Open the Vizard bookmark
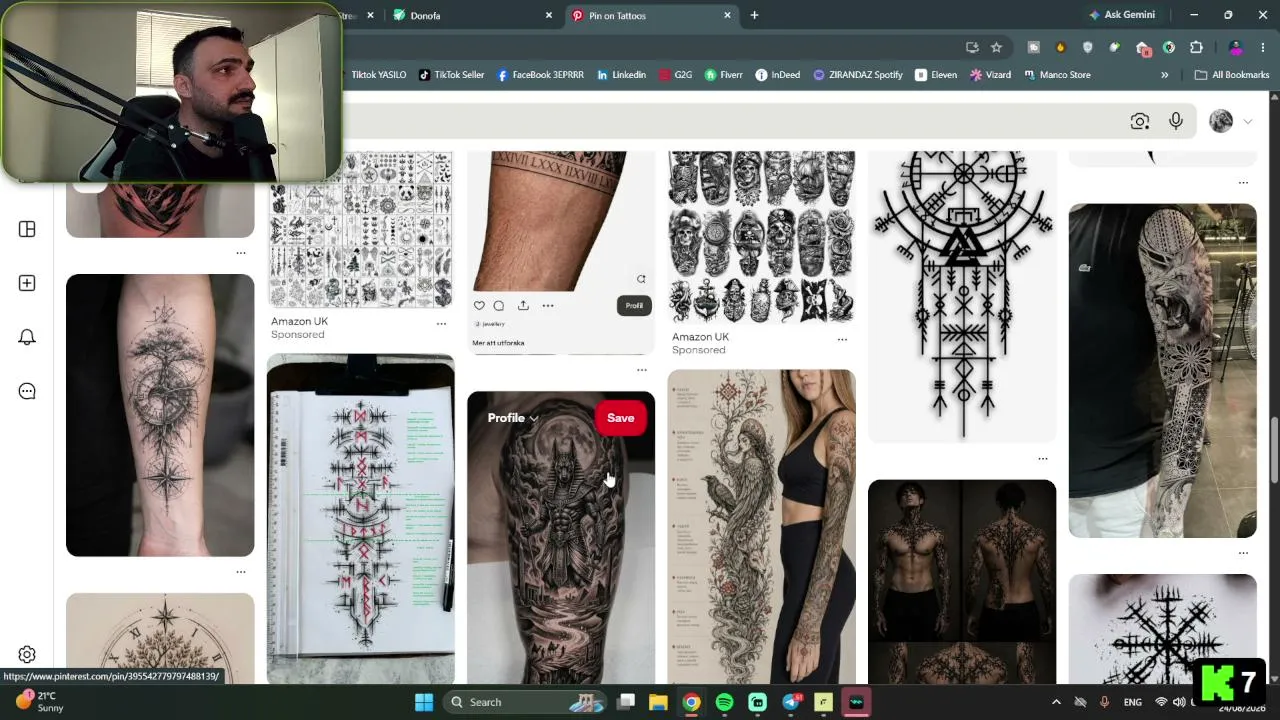This screenshot has height=720, width=1280. click(990, 75)
